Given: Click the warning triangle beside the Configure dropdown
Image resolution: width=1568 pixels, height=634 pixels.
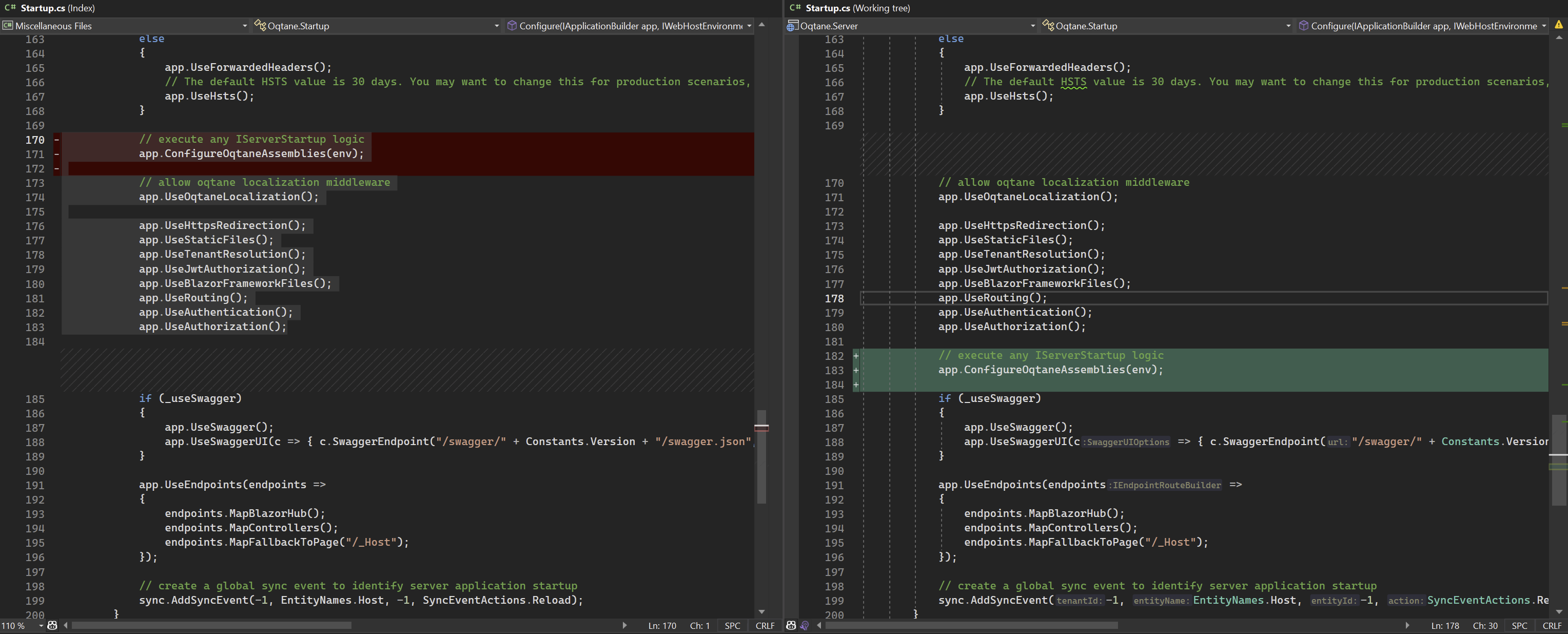Looking at the screenshot, I should pyautogui.click(x=1559, y=25).
